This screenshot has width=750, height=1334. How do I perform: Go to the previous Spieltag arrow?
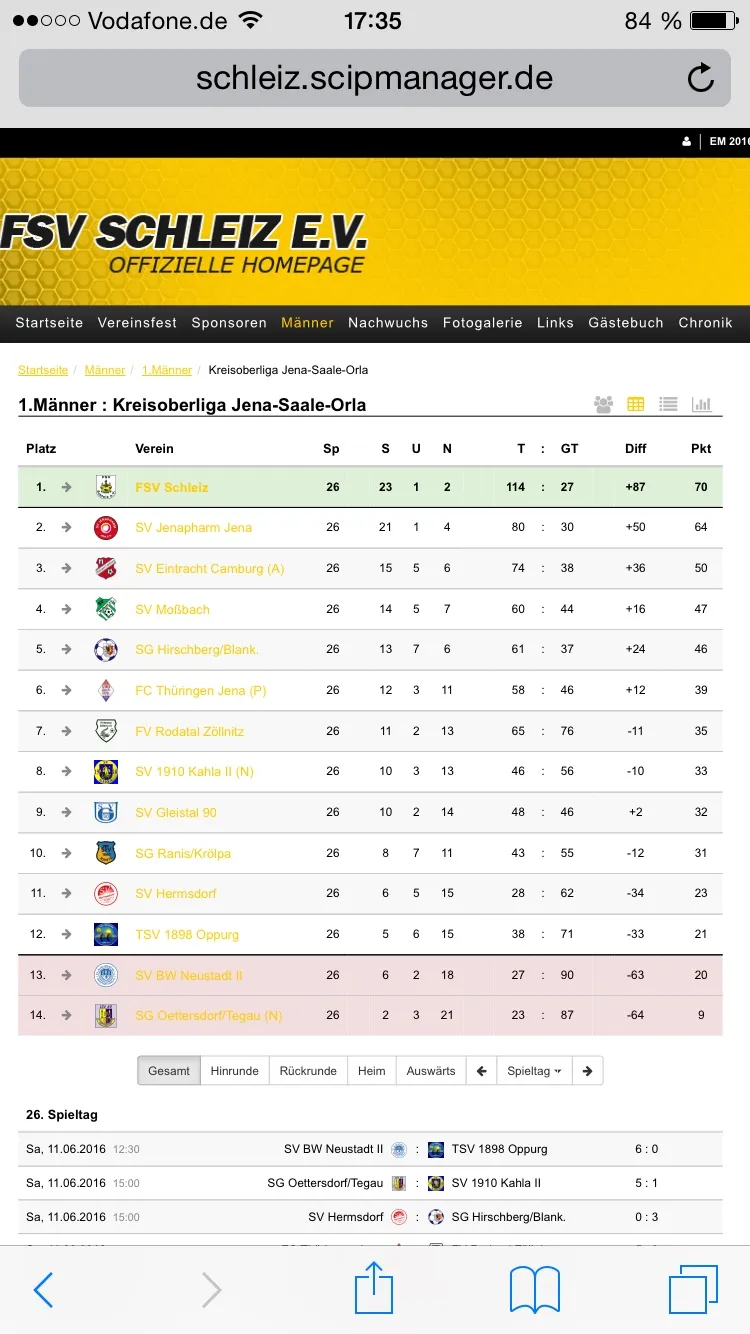[x=481, y=1071]
